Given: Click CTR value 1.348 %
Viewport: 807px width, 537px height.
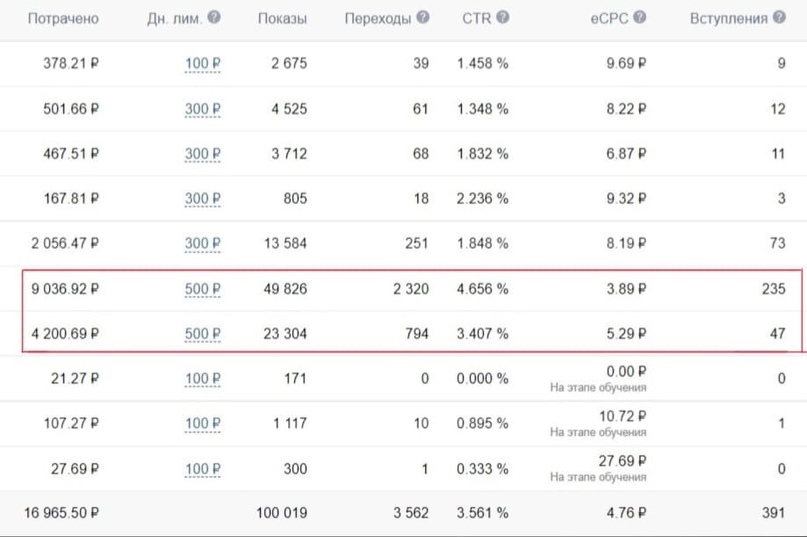Looking at the screenshot, I should pyautogui.click(x=483, y=109).
